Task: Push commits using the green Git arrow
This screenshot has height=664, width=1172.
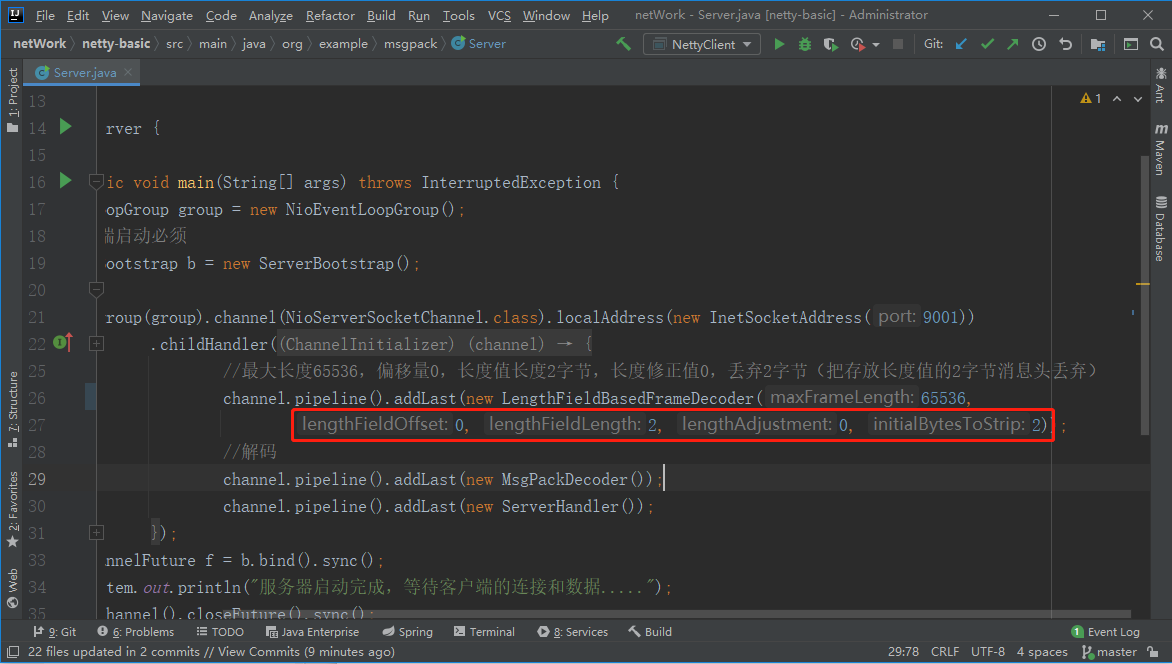Action: click(x=1013, y=44)
